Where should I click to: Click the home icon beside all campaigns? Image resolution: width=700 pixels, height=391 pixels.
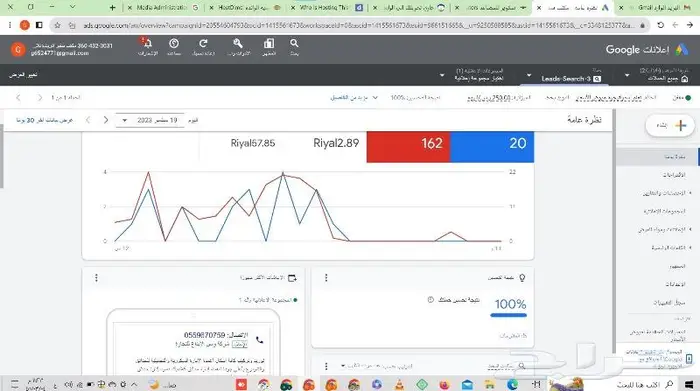(x=685, y=79)
